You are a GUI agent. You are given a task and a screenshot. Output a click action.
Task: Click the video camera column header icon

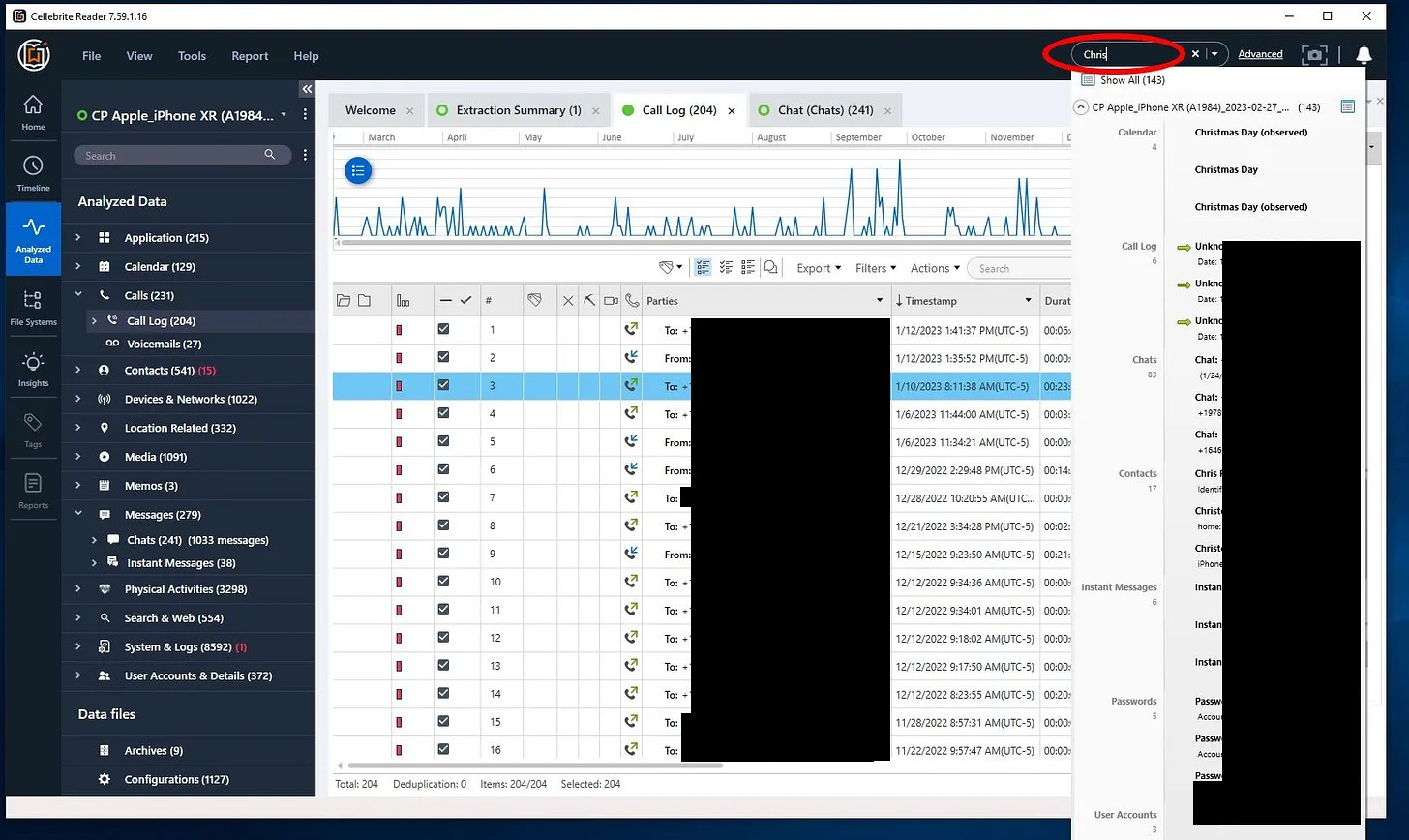pos(612,301)
